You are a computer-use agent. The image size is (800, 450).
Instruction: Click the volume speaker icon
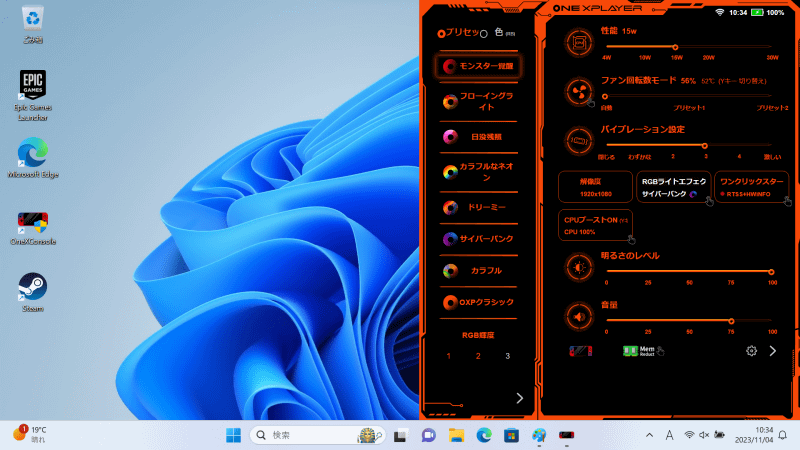579,316
